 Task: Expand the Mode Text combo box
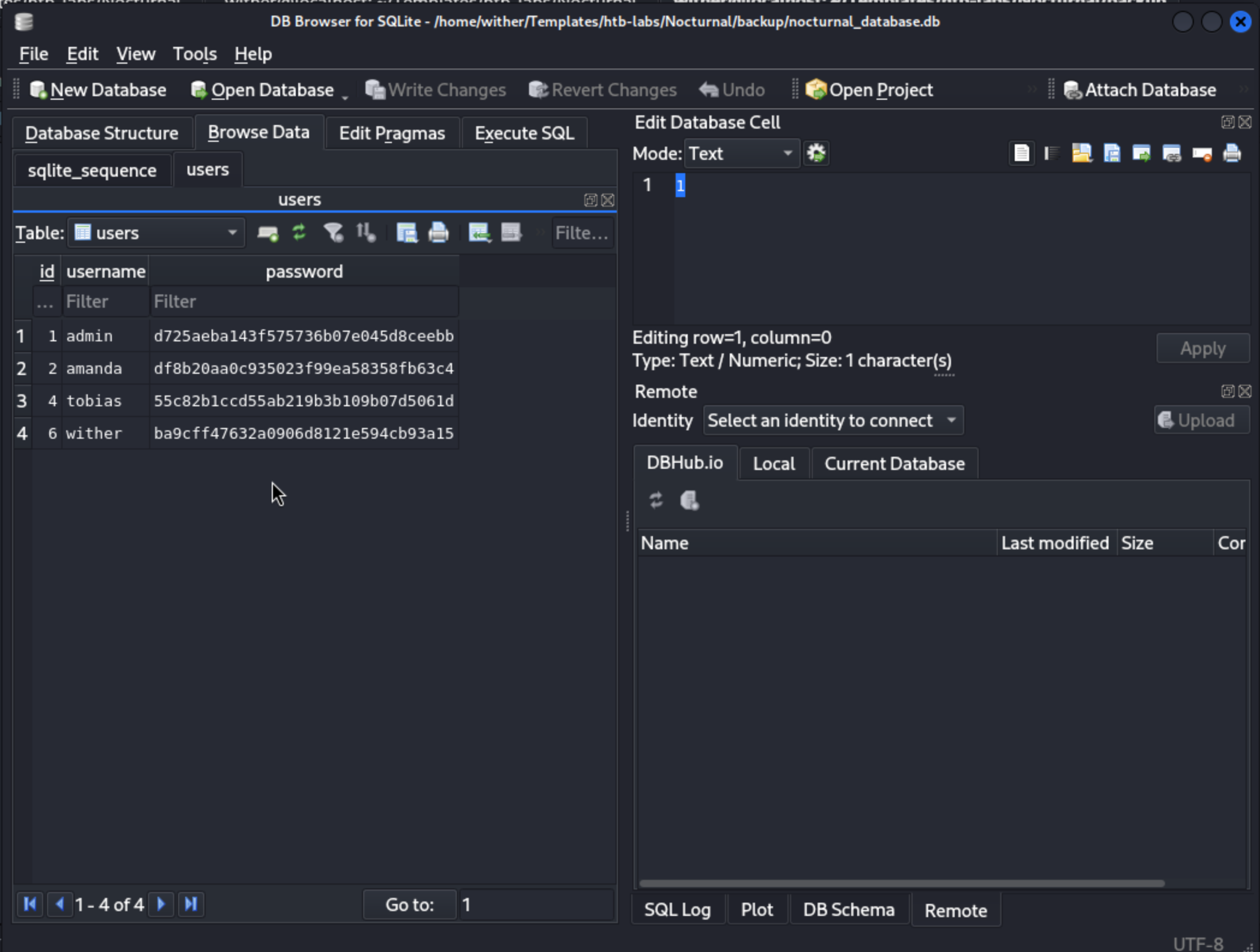pos(741,154)
